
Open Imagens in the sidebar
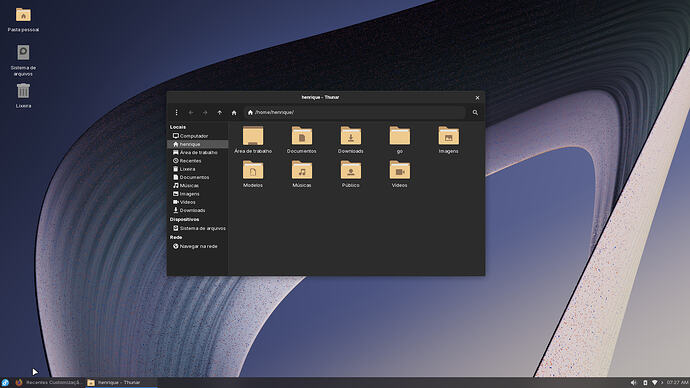198,194
